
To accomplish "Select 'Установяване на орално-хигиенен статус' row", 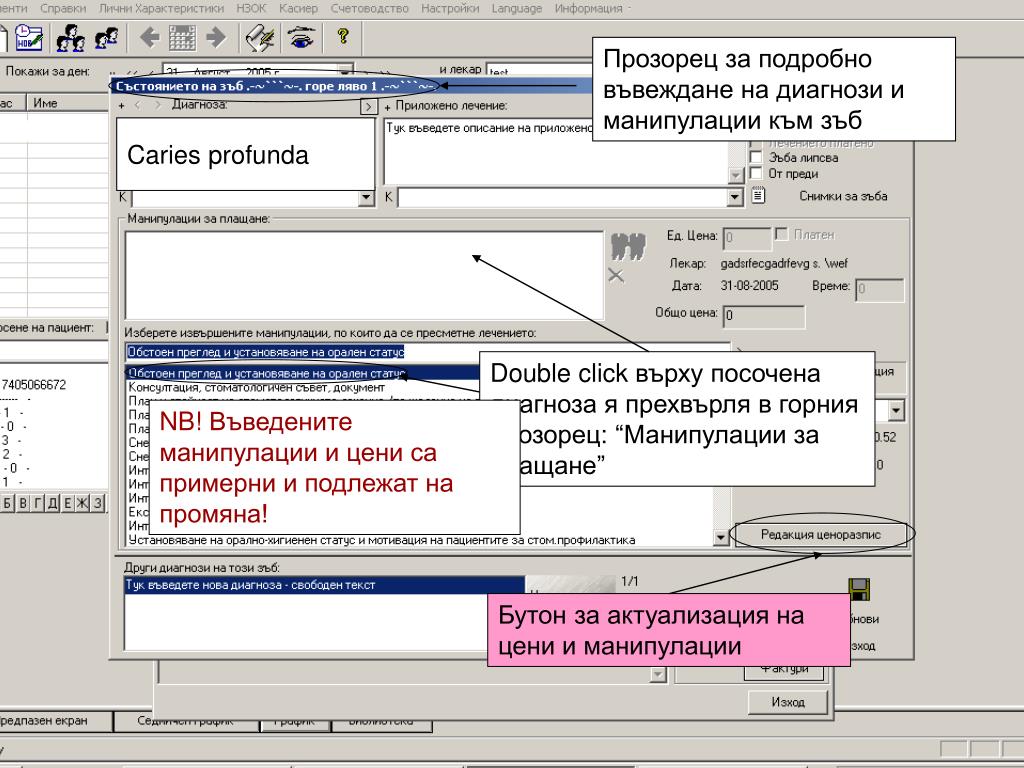I will [x=382, y=540].
